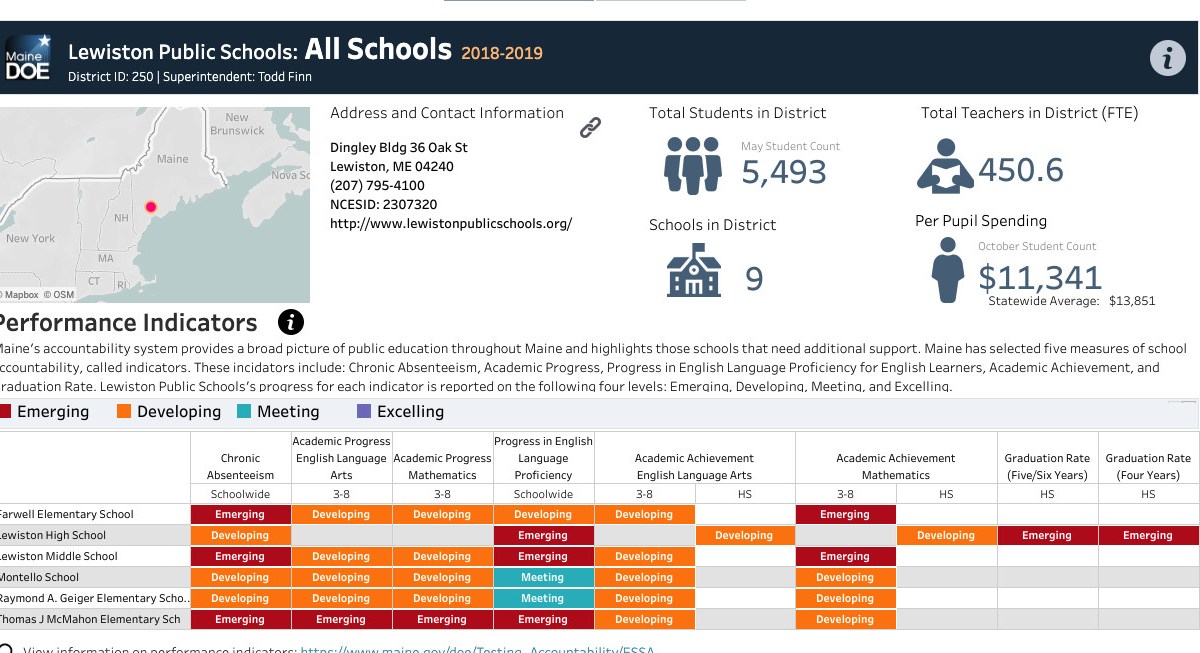Open the info icon in header bar
The width and height of the screenshot is (1200, 653).
pos(1167,59)
